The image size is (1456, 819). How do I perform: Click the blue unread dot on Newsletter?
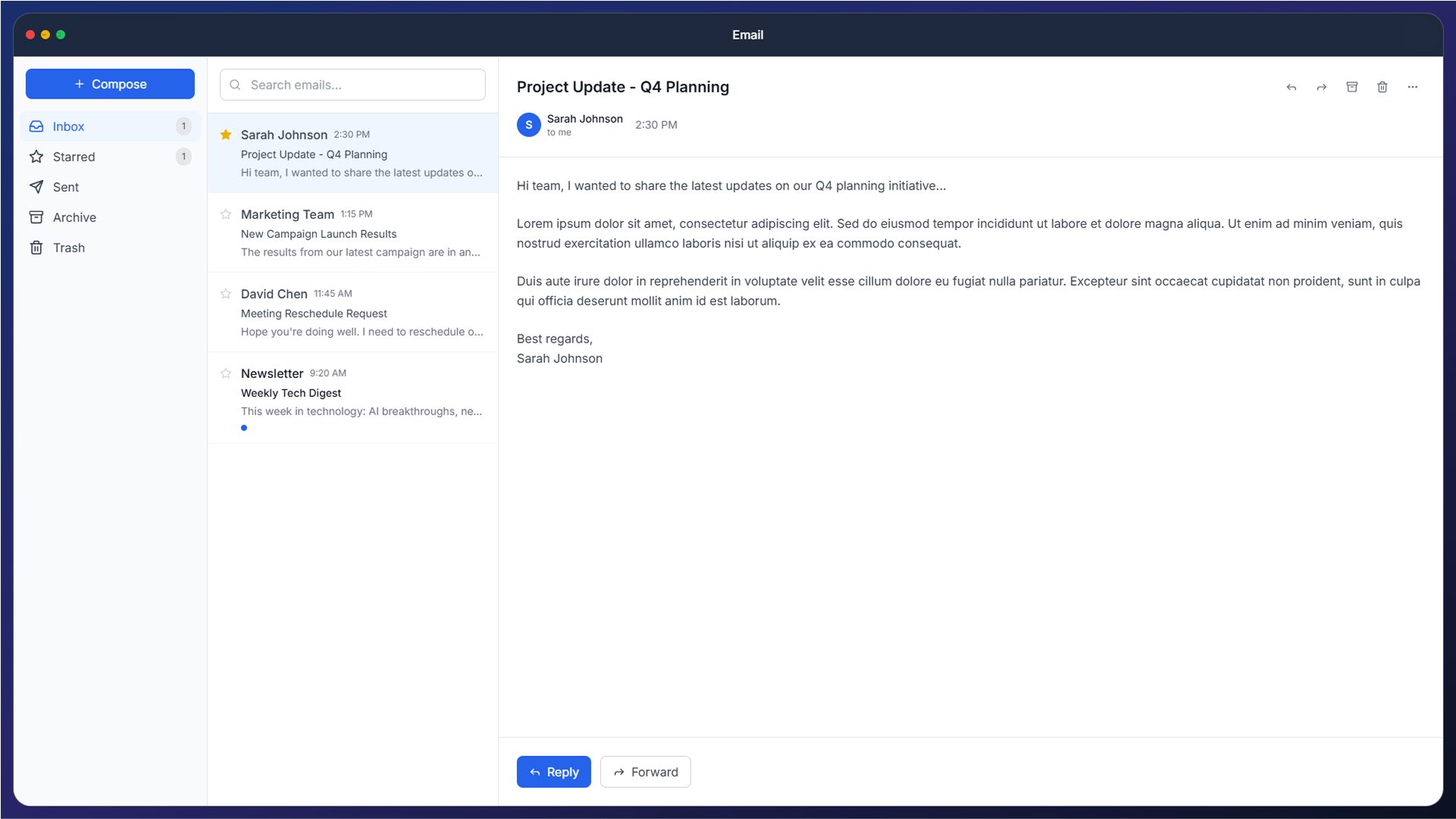click(x=244, y=428)
